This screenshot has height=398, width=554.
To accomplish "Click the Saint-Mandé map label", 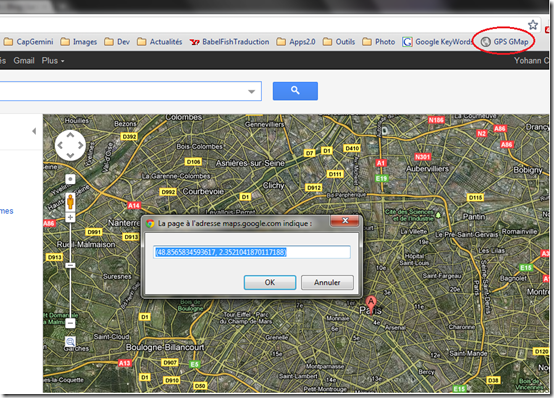I will (x=468, y=353).
